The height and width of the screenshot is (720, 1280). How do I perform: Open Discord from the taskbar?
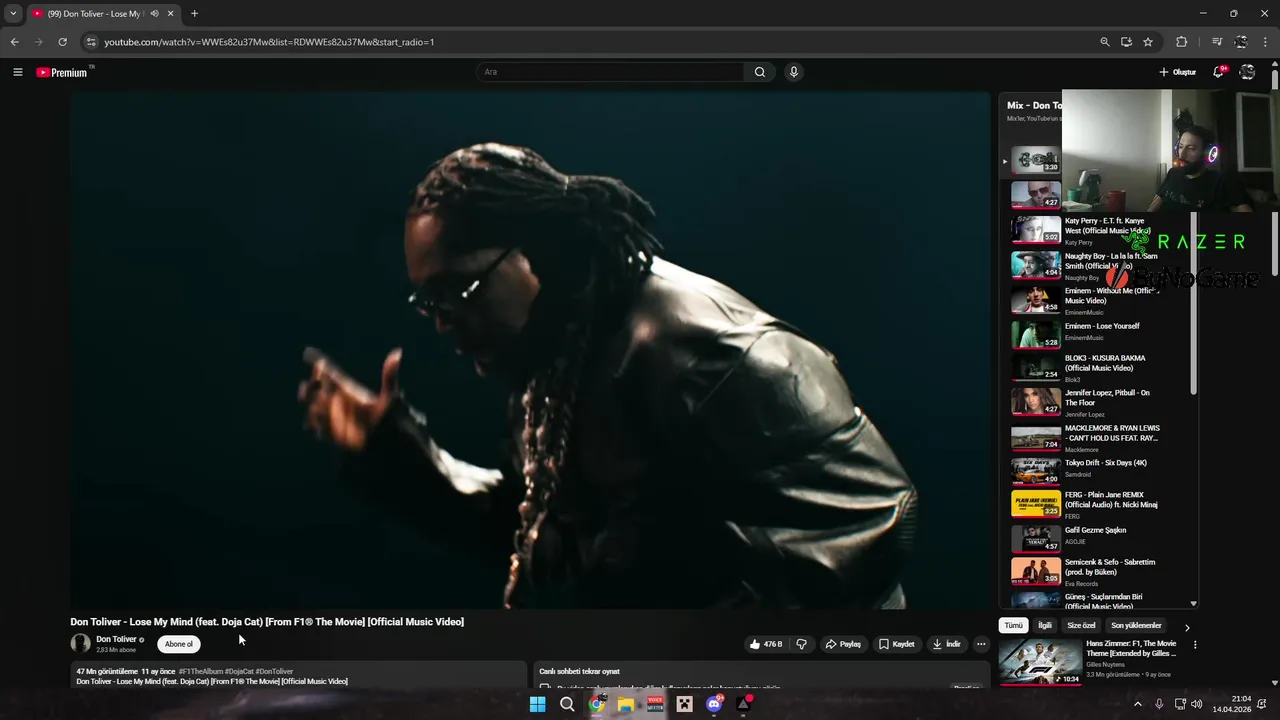tap(714, 704)
